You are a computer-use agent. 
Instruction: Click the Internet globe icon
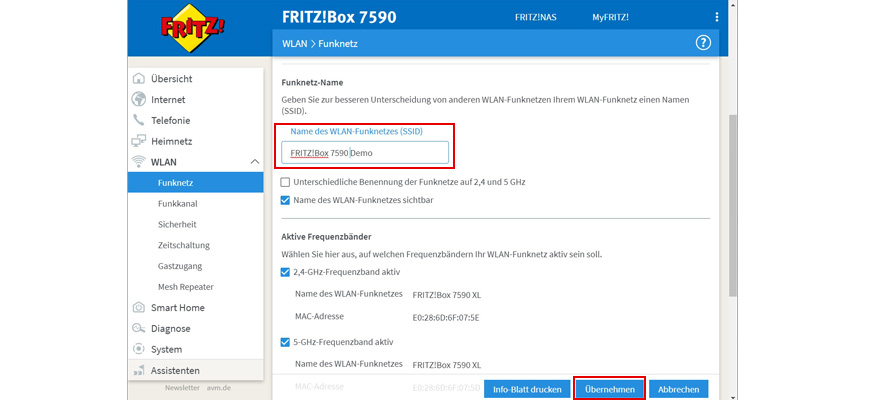point(139,99)
